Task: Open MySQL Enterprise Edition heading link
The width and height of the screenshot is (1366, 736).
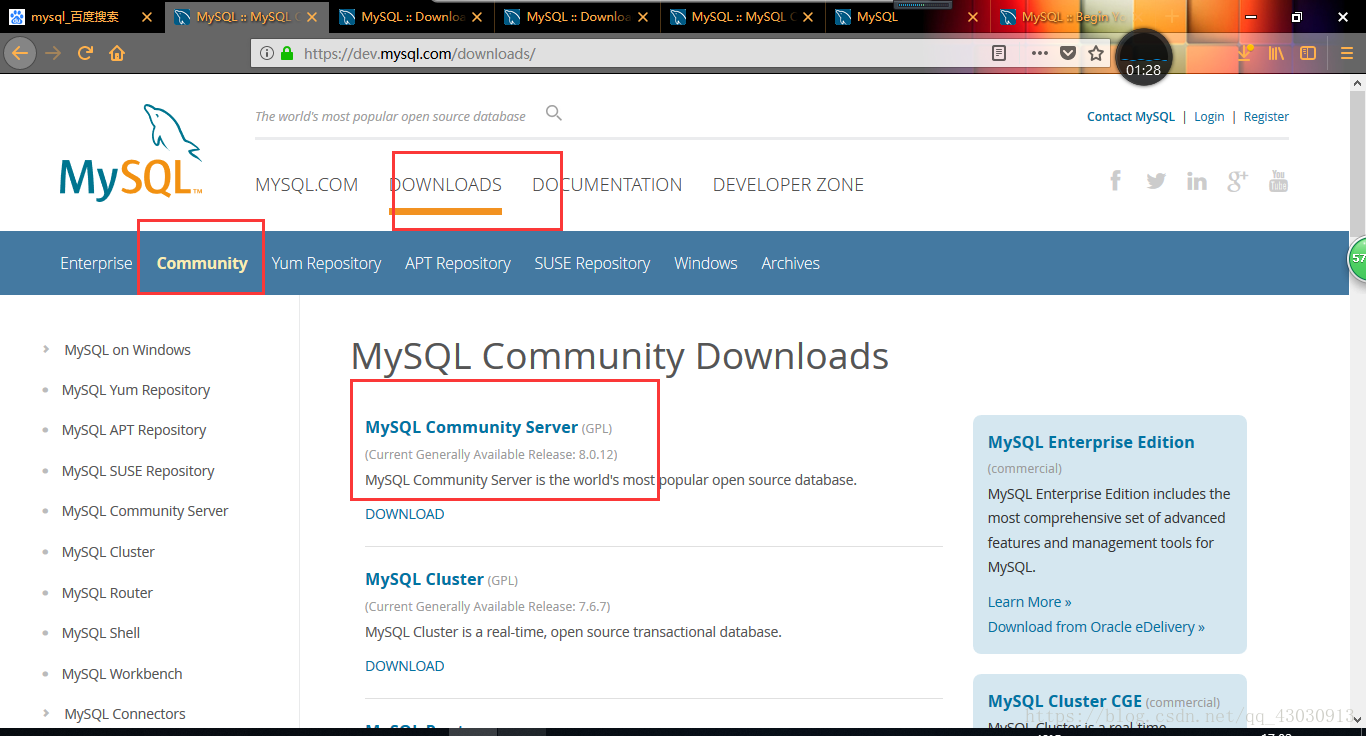Action: coord(1091,442)
